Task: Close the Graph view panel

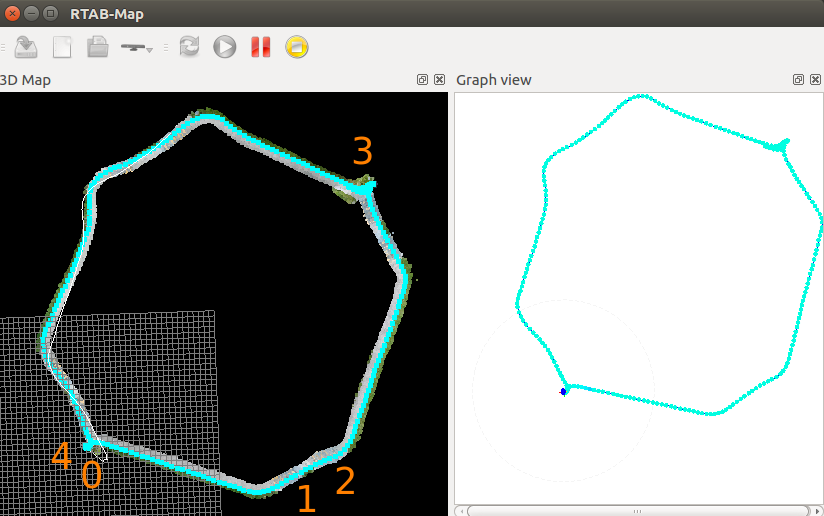Action: pos(815,79)
